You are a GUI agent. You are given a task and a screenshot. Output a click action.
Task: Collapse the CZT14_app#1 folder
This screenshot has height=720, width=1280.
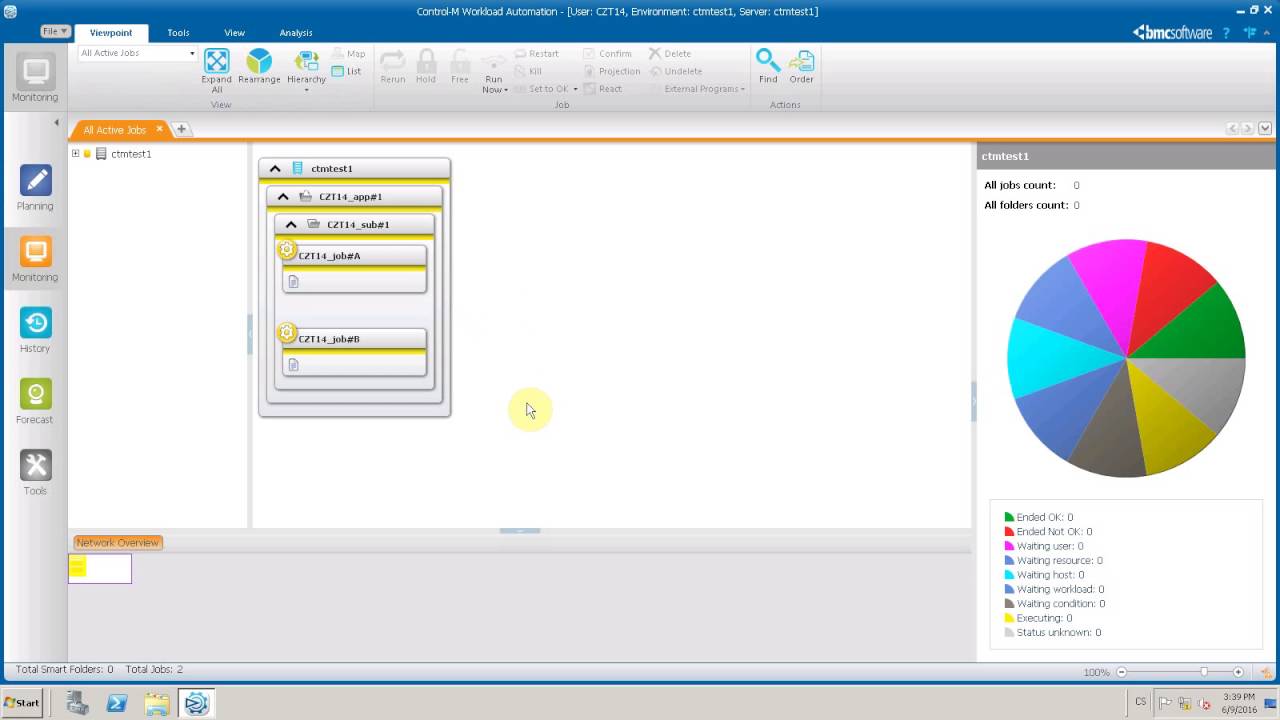click(x=283, y=197)
